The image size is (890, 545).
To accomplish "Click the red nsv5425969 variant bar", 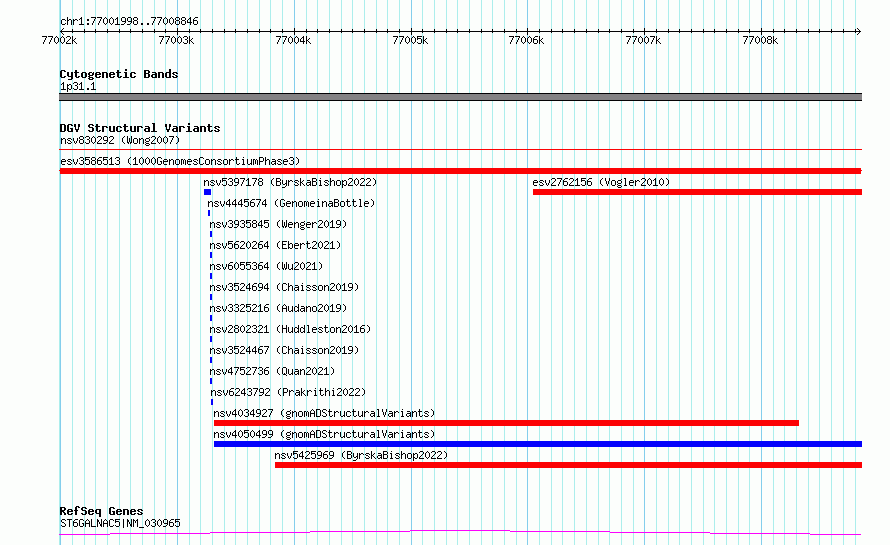I will click(568, 465).
